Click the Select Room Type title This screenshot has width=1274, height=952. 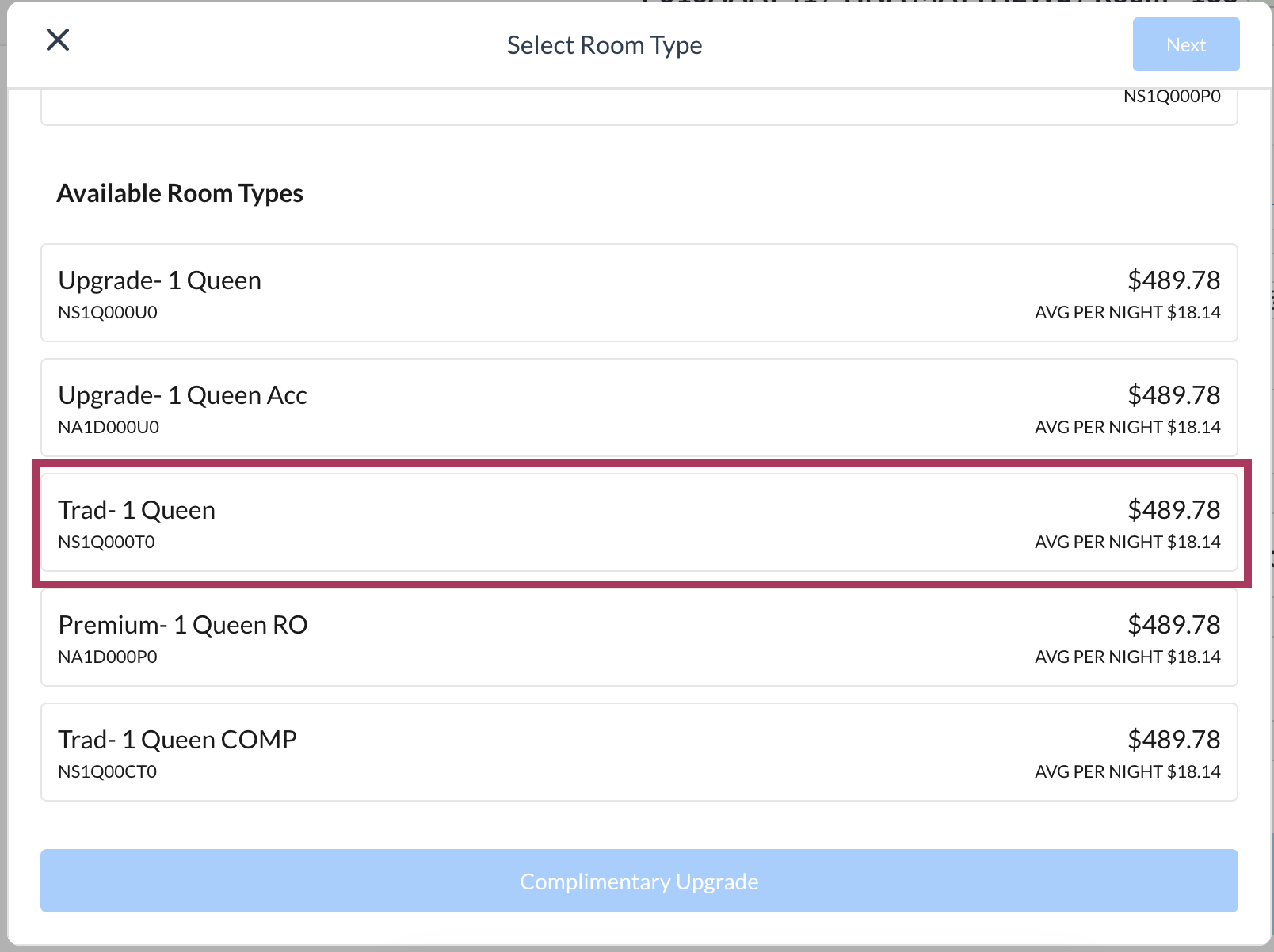click(x=604, y=45)
